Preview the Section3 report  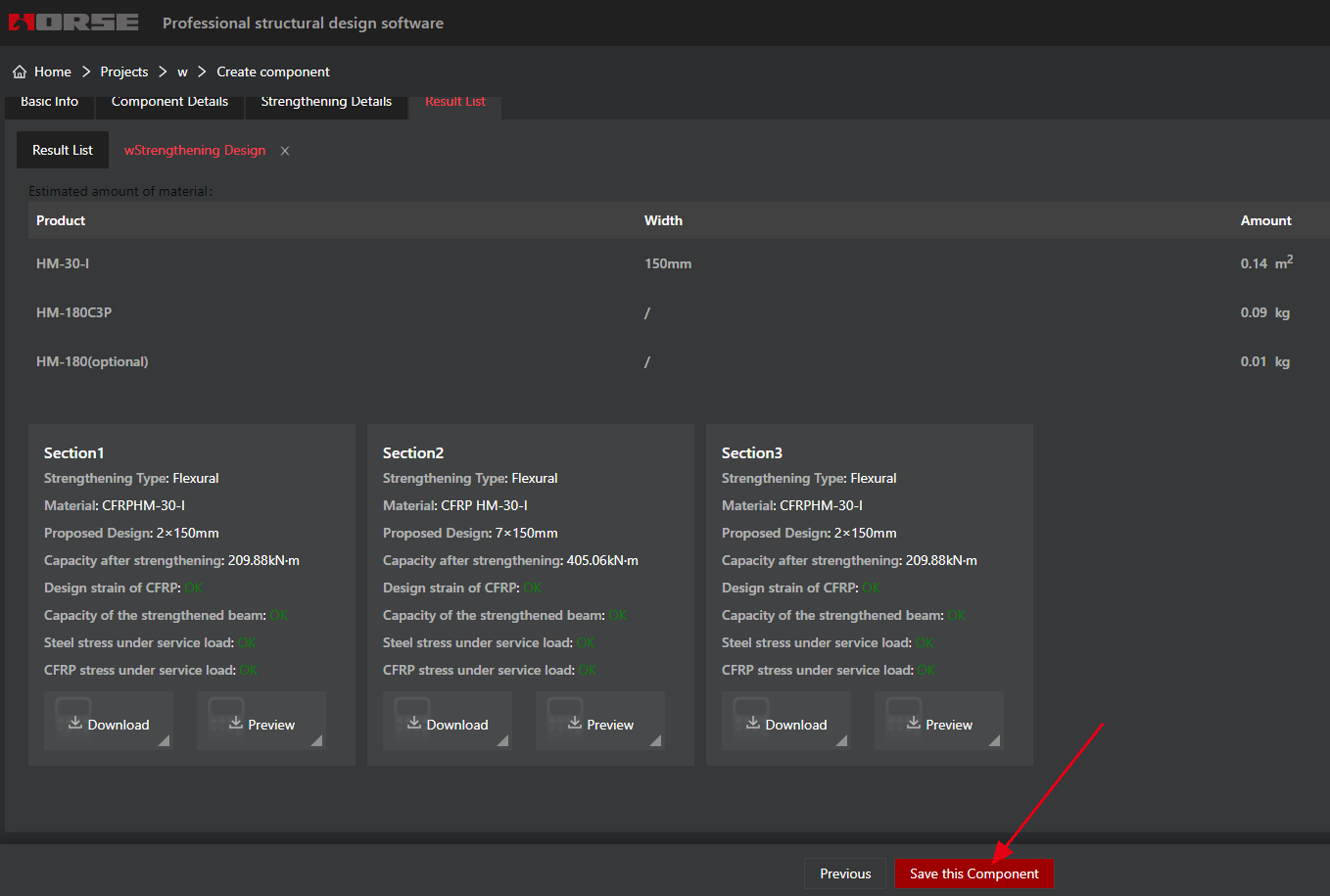click(939, 724)
